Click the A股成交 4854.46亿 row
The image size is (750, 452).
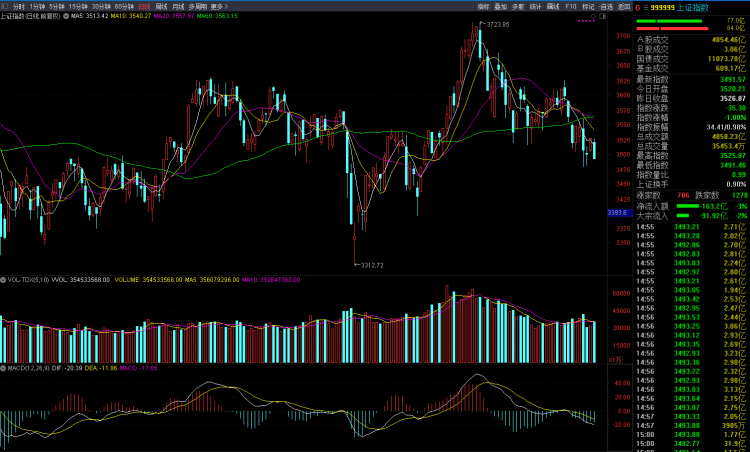691,40
